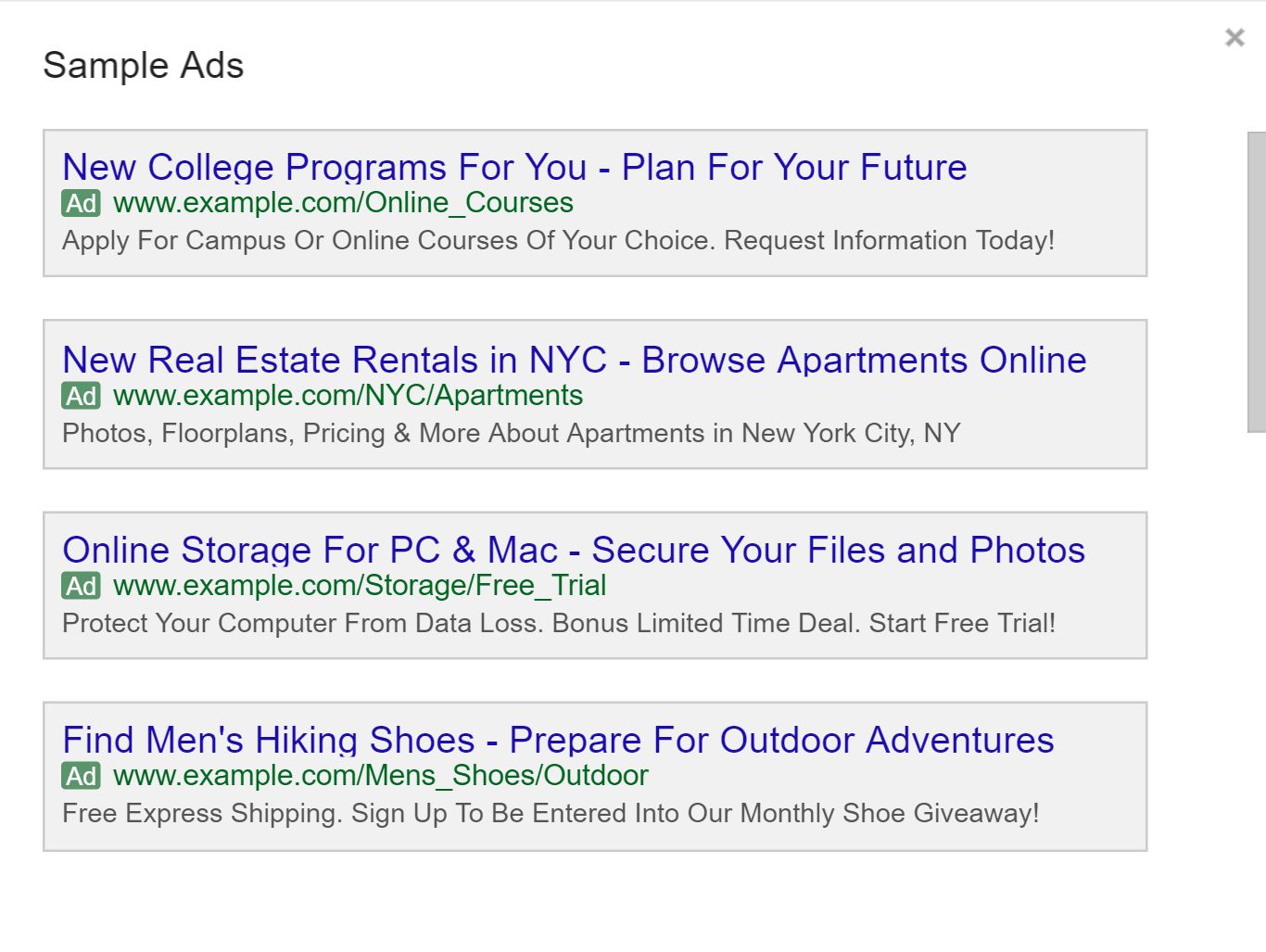Click the Ad badge on online storage ad
Screen dimensions: 1266x952
81,586
